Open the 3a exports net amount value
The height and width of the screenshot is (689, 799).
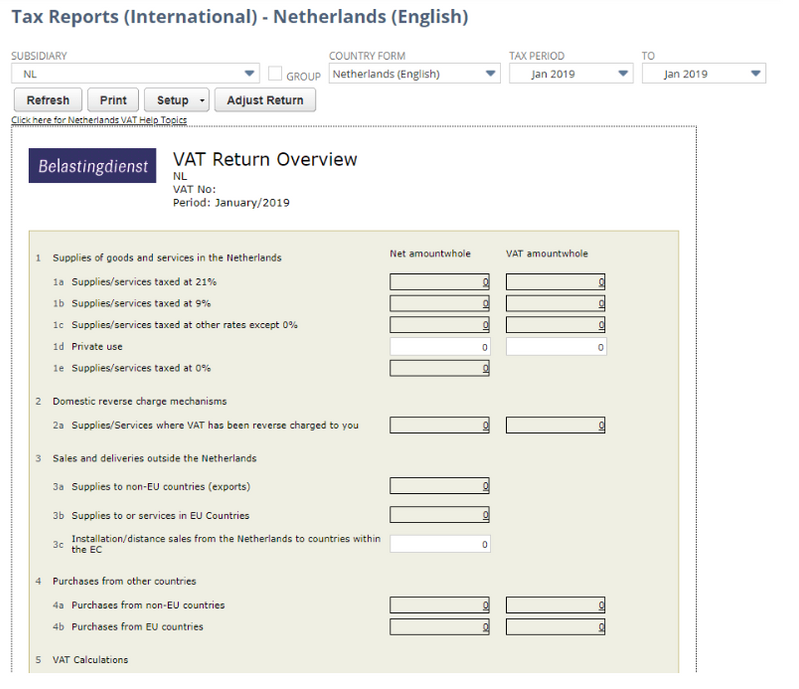[x=485, y=487]
